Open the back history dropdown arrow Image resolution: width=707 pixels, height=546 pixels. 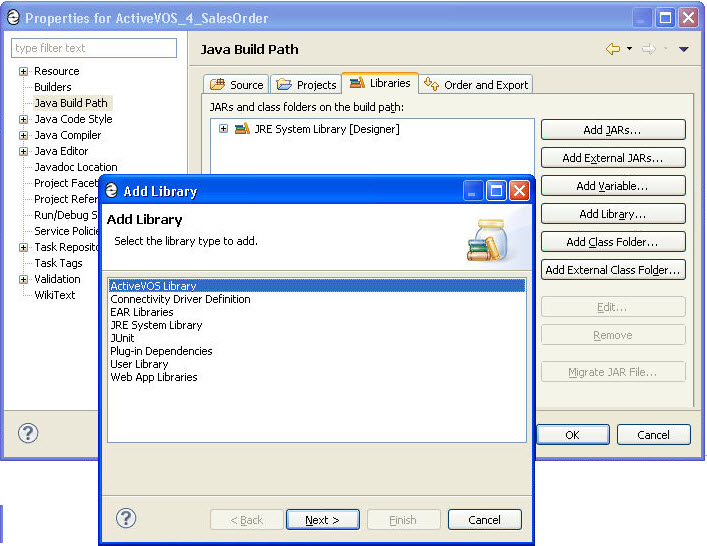click(629, 48)
